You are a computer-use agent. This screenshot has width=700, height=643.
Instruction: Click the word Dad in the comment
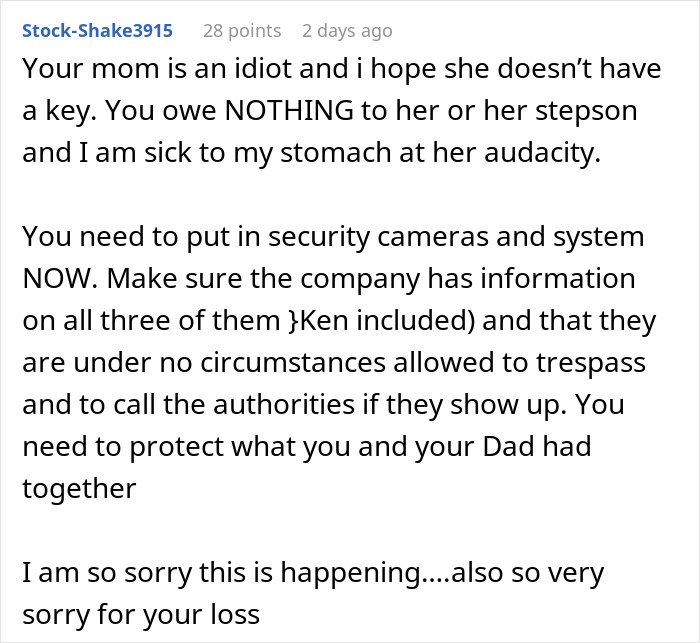pos(508,446)
